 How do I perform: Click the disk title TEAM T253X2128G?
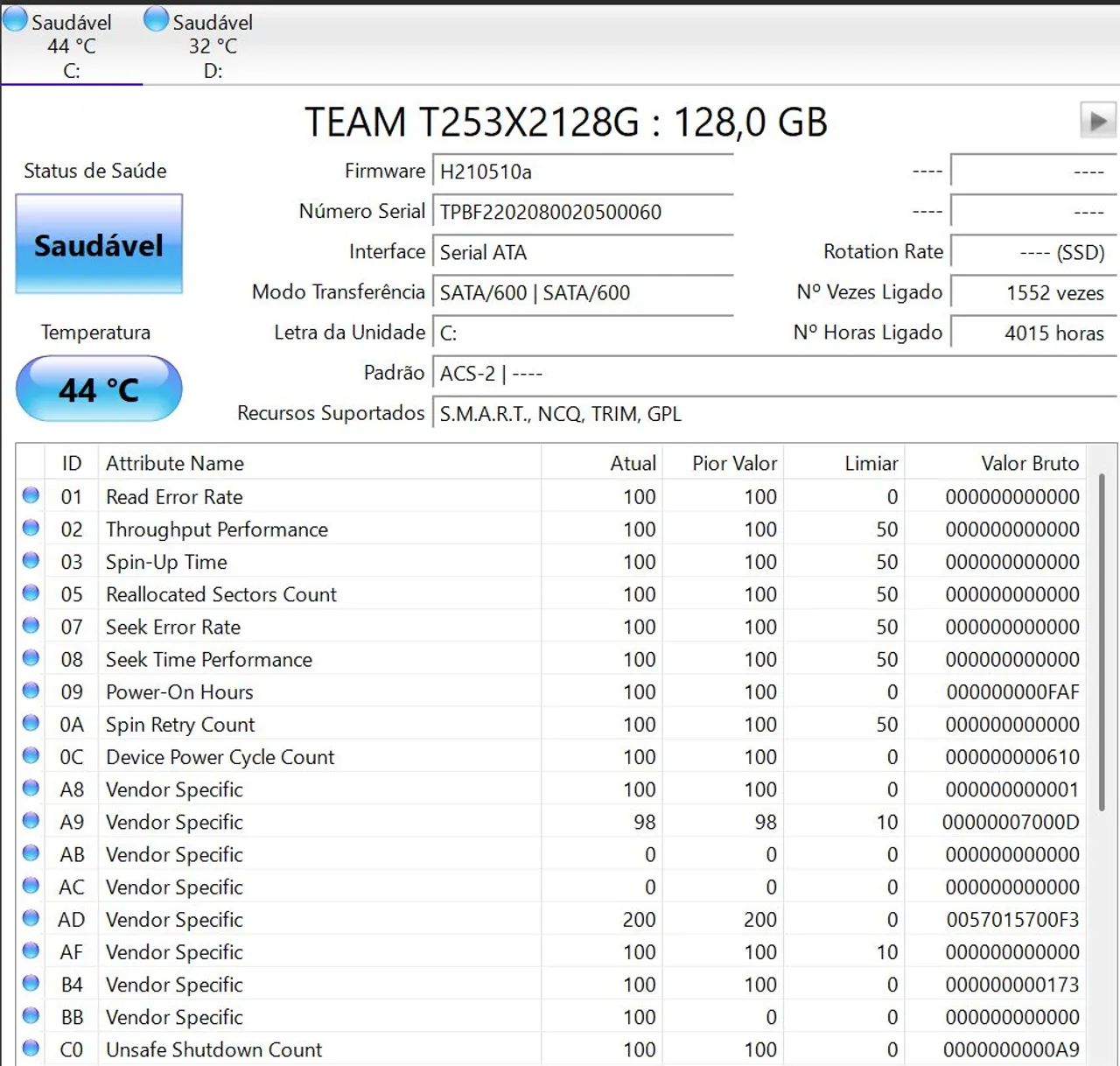565,122
